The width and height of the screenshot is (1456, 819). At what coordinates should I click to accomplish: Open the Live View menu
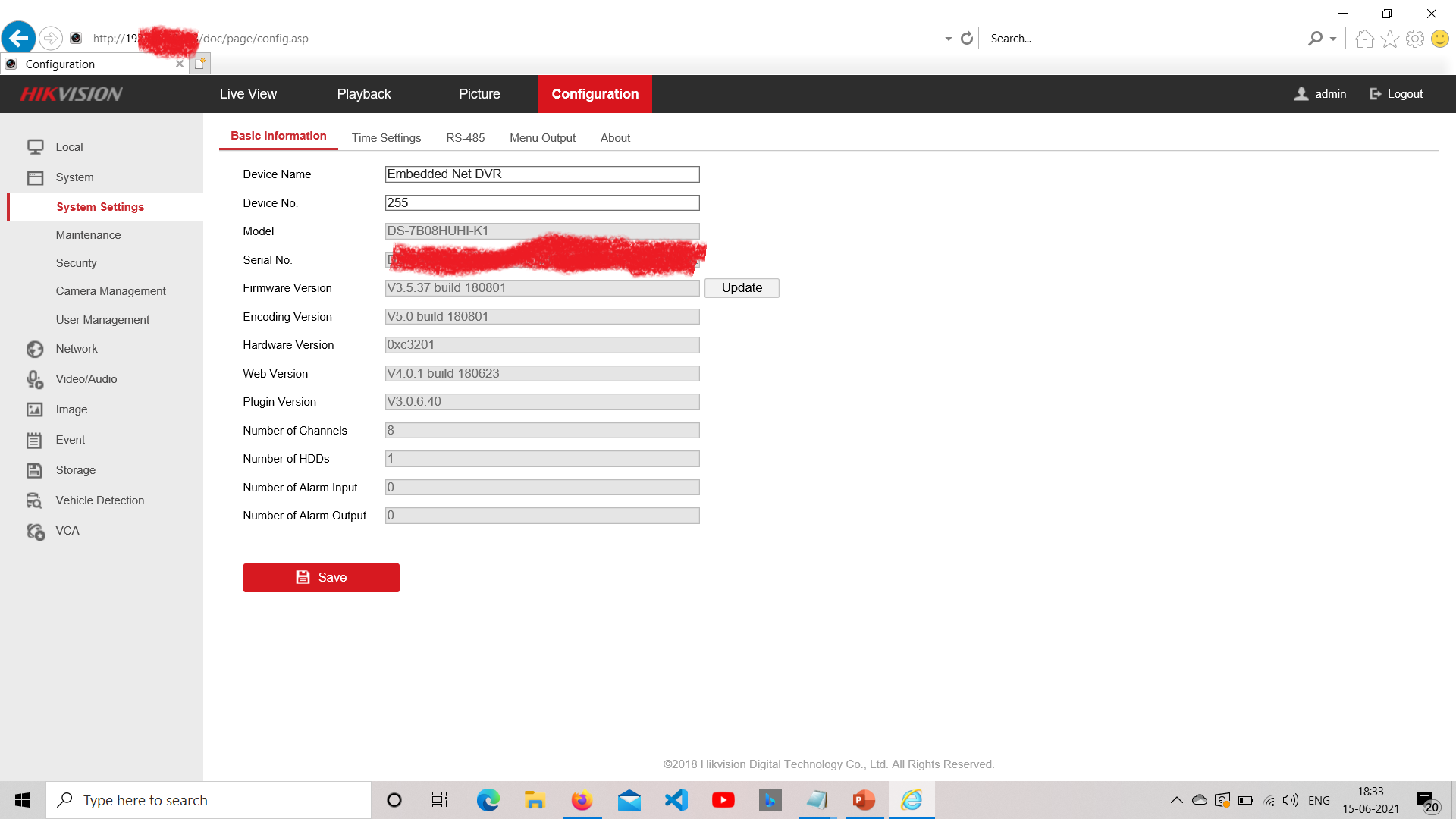coord(248,94)
